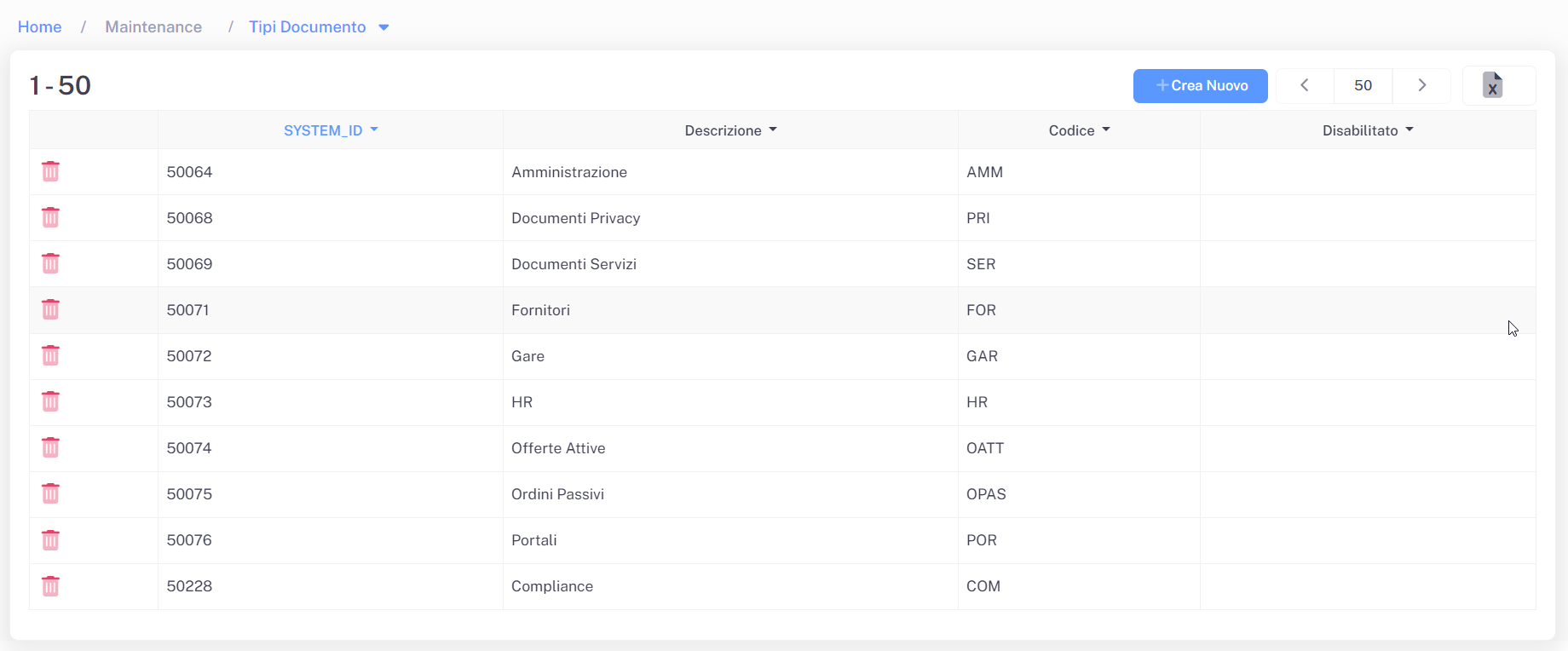Click the page size field showing 50
The image size is (1568, 651).
click(x=1363, y=85)
